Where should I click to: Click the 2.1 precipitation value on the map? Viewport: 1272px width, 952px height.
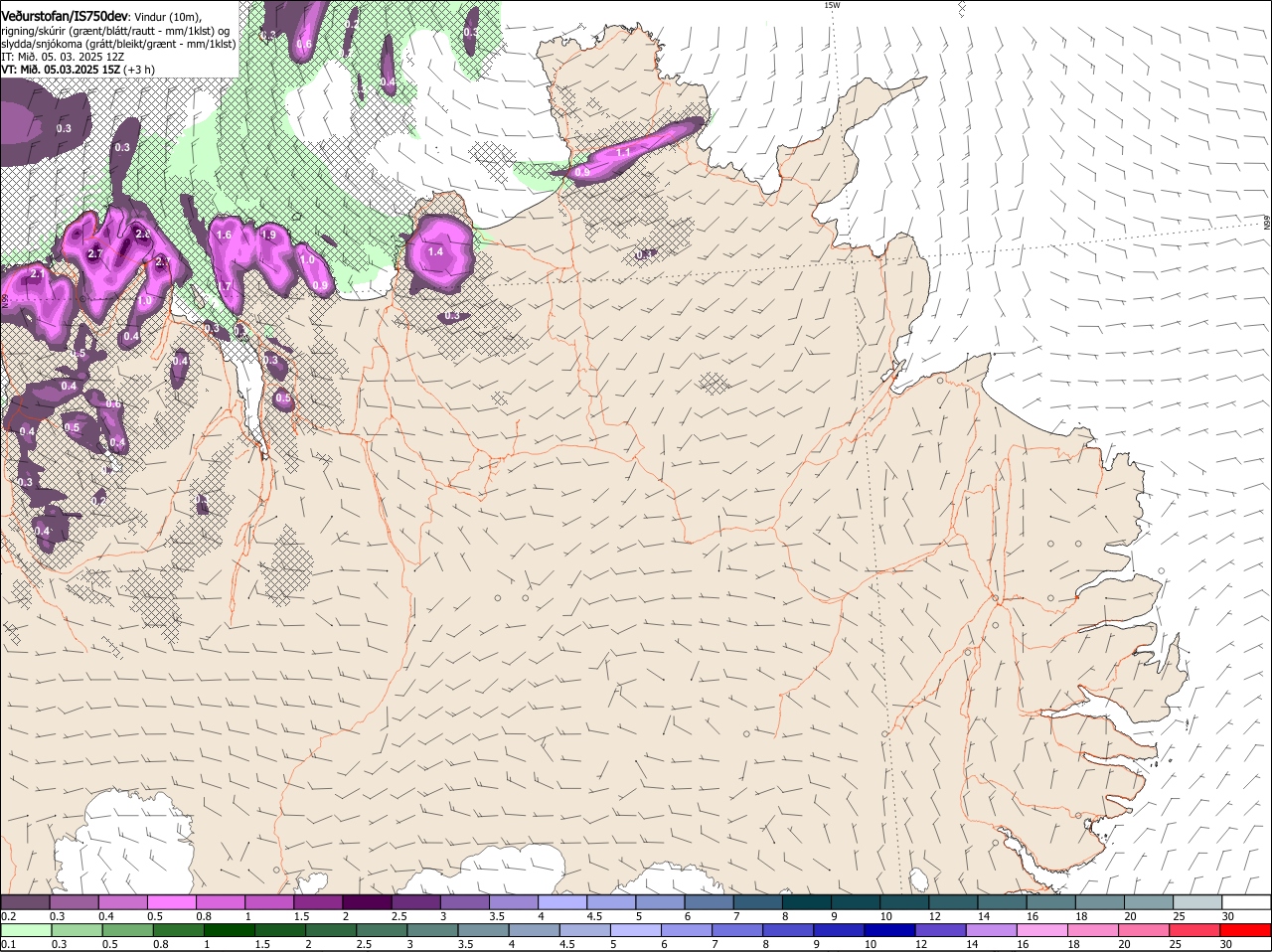(x=39, y=273)
